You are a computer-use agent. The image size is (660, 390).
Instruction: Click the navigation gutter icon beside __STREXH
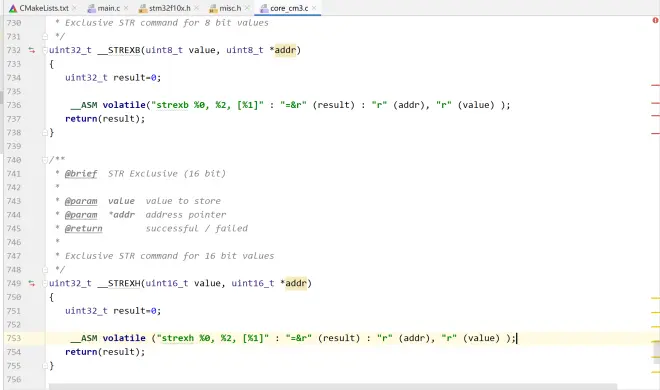point(32,283)
